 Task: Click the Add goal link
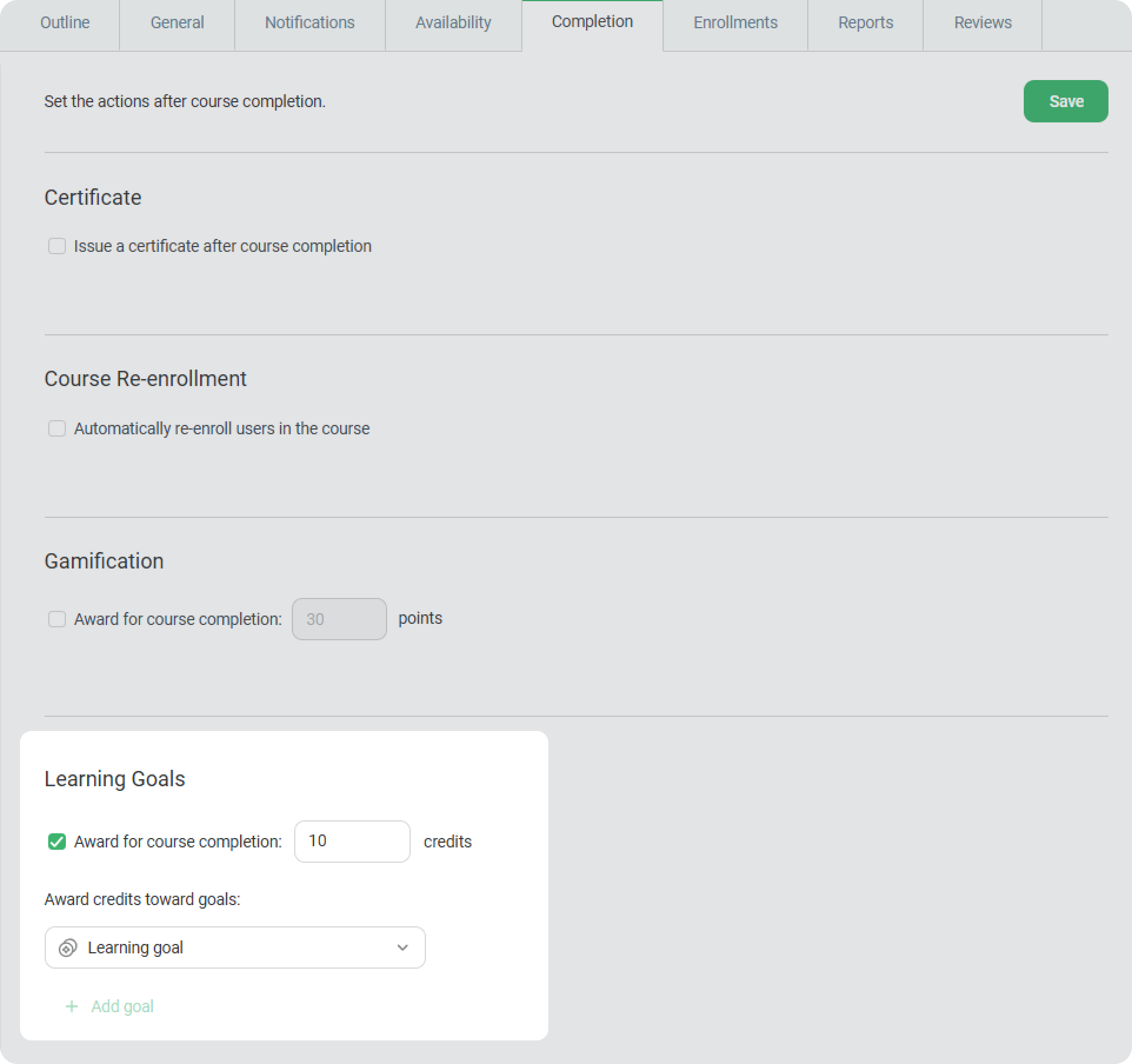[x=122, y=1006]
